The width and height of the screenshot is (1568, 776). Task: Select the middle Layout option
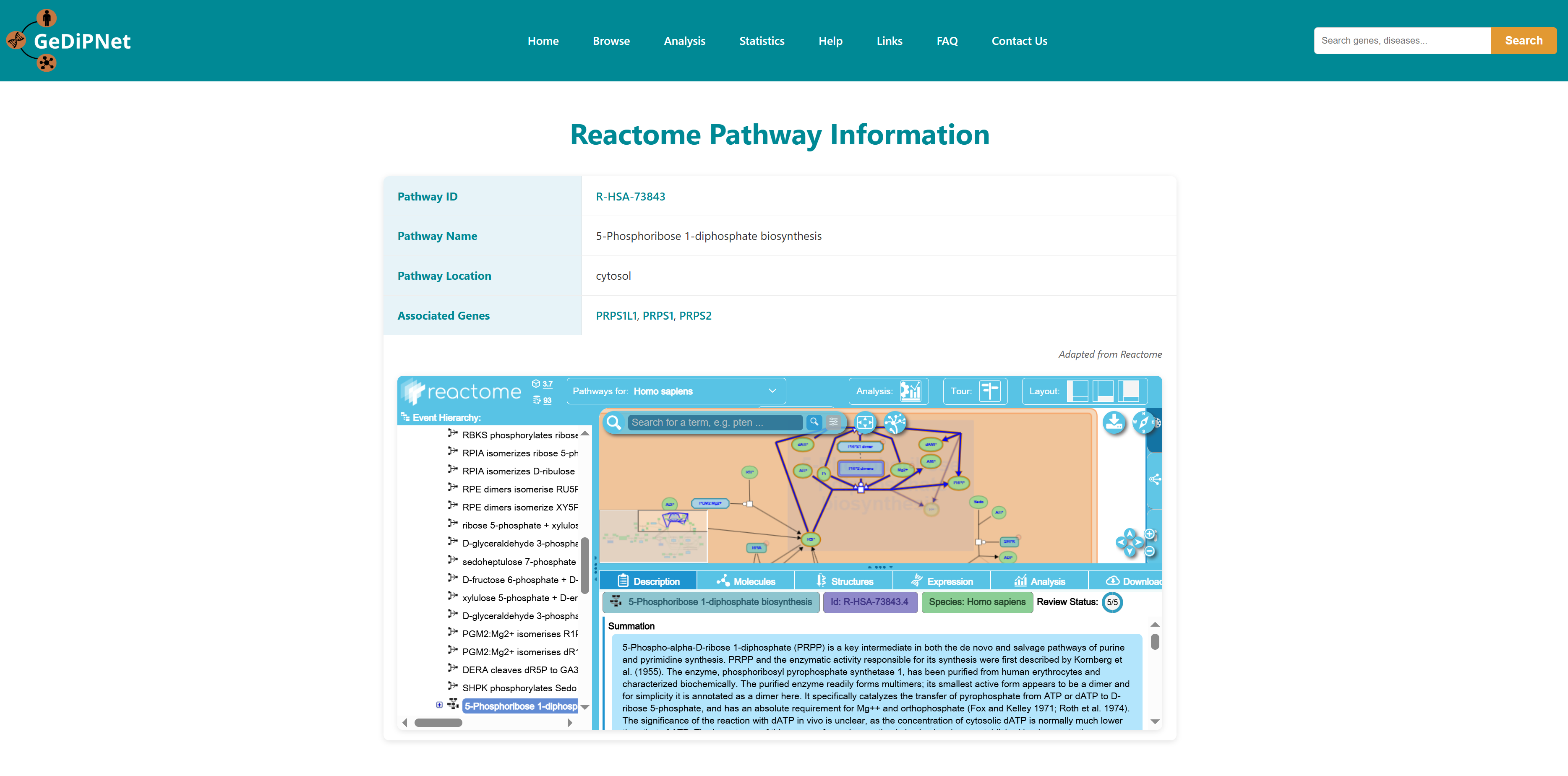pyautogui.click(x=1103, y=391)
